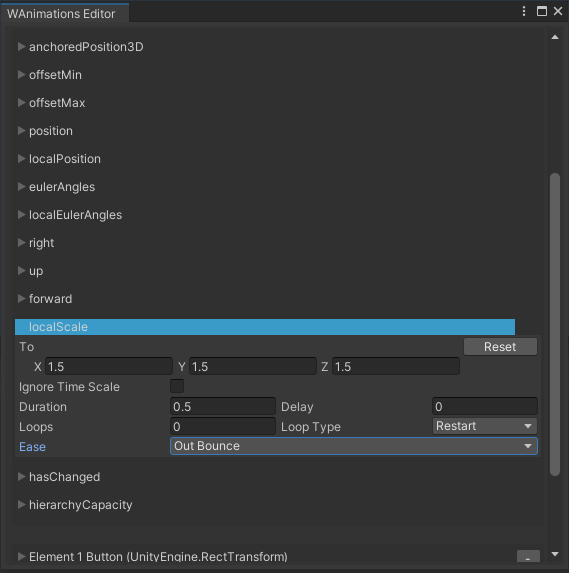Expand the anchoredPosition3D property
Image resolution: width=569 pixels, height=573 pixels.
21,47
